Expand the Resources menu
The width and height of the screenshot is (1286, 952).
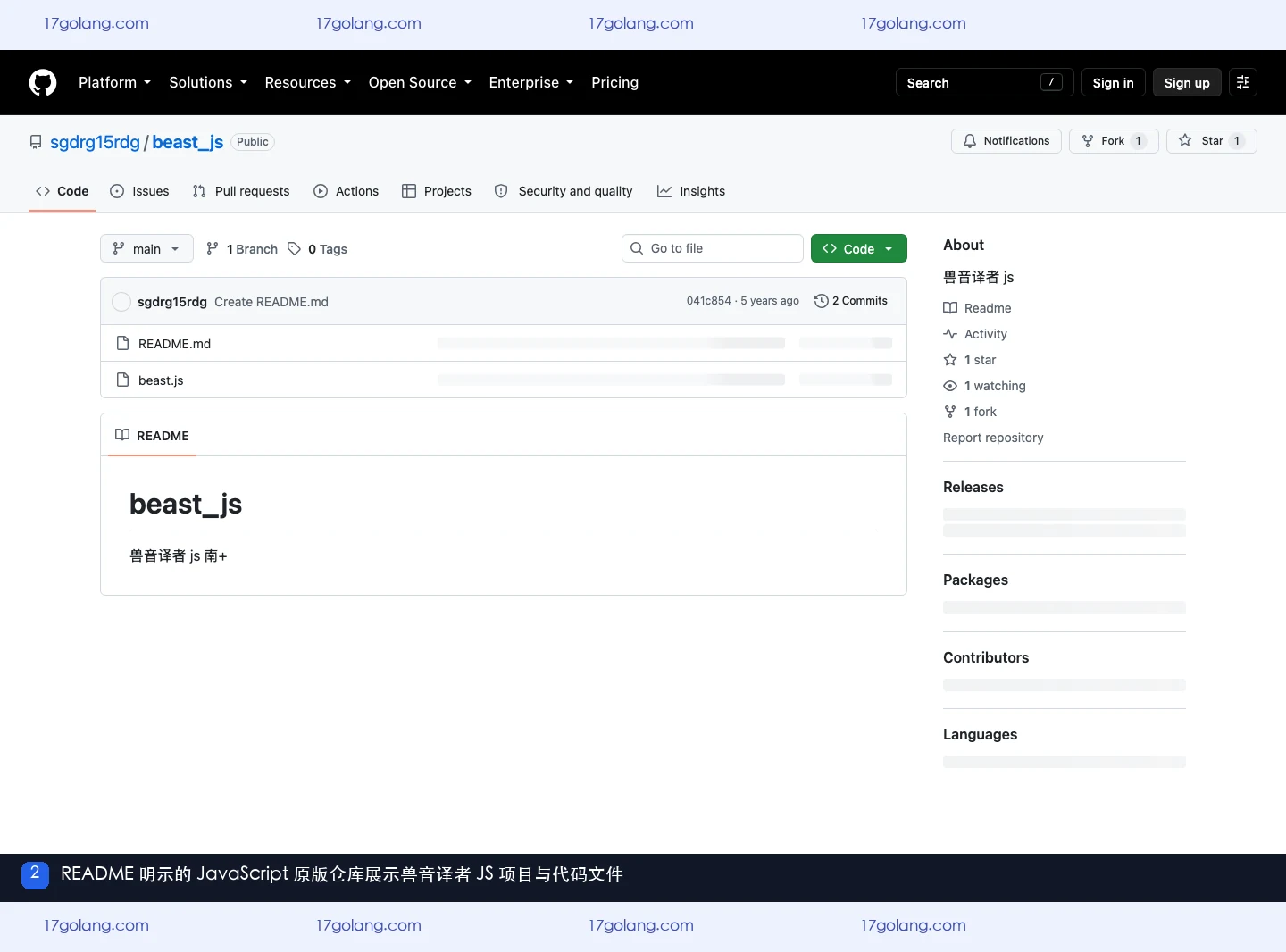(x=307, y=82)
